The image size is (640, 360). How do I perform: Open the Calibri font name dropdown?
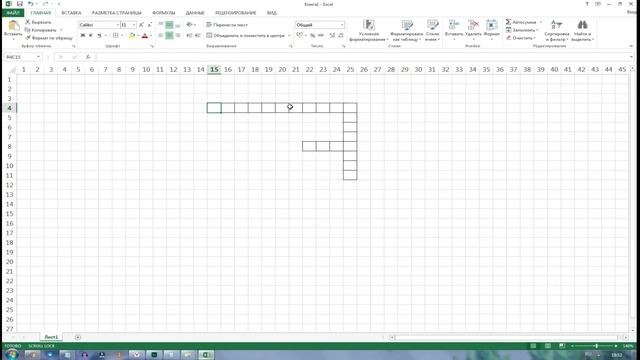pyautogui.click(x=117, y=25)
